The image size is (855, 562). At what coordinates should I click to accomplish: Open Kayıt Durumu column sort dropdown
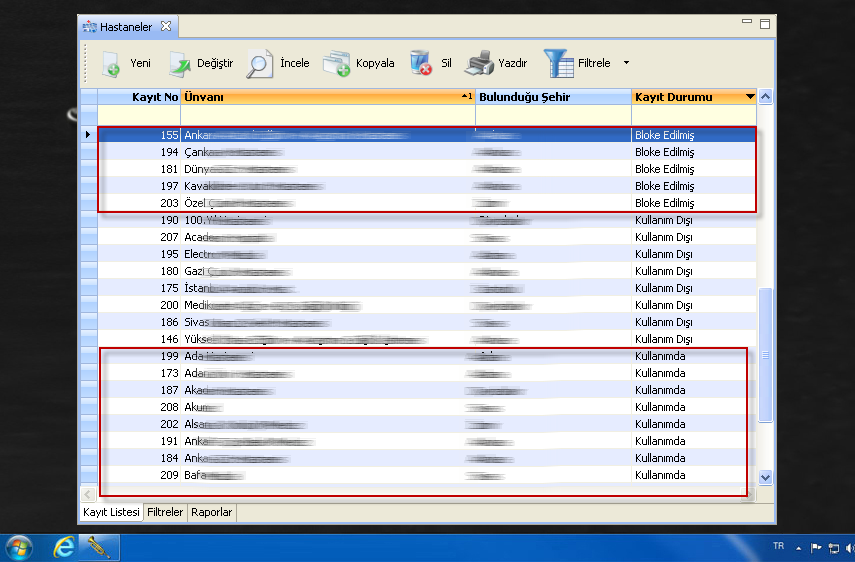pyautogui.click(x=750, y=97)
